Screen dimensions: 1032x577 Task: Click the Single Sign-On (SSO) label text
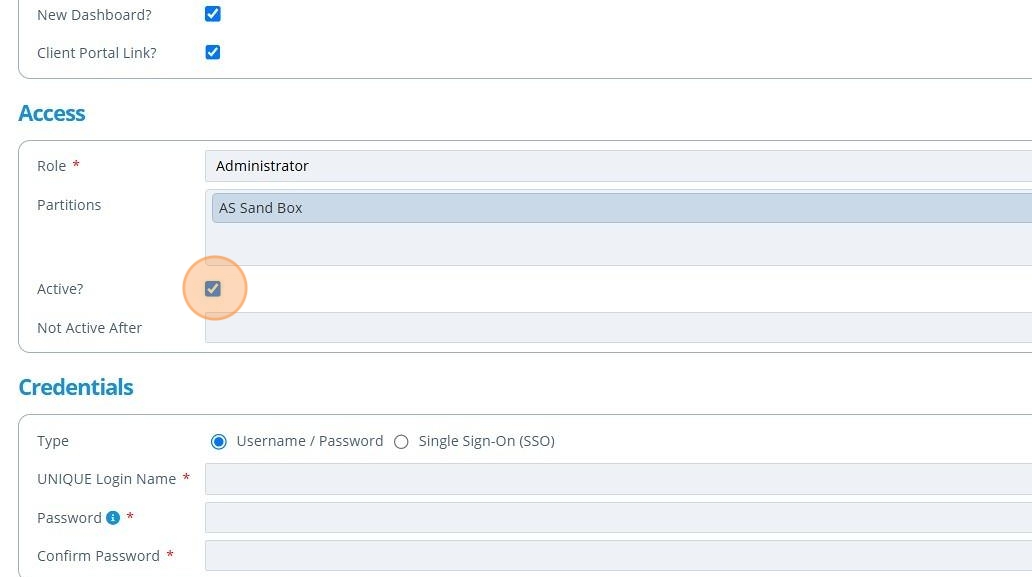coord(486,441)
